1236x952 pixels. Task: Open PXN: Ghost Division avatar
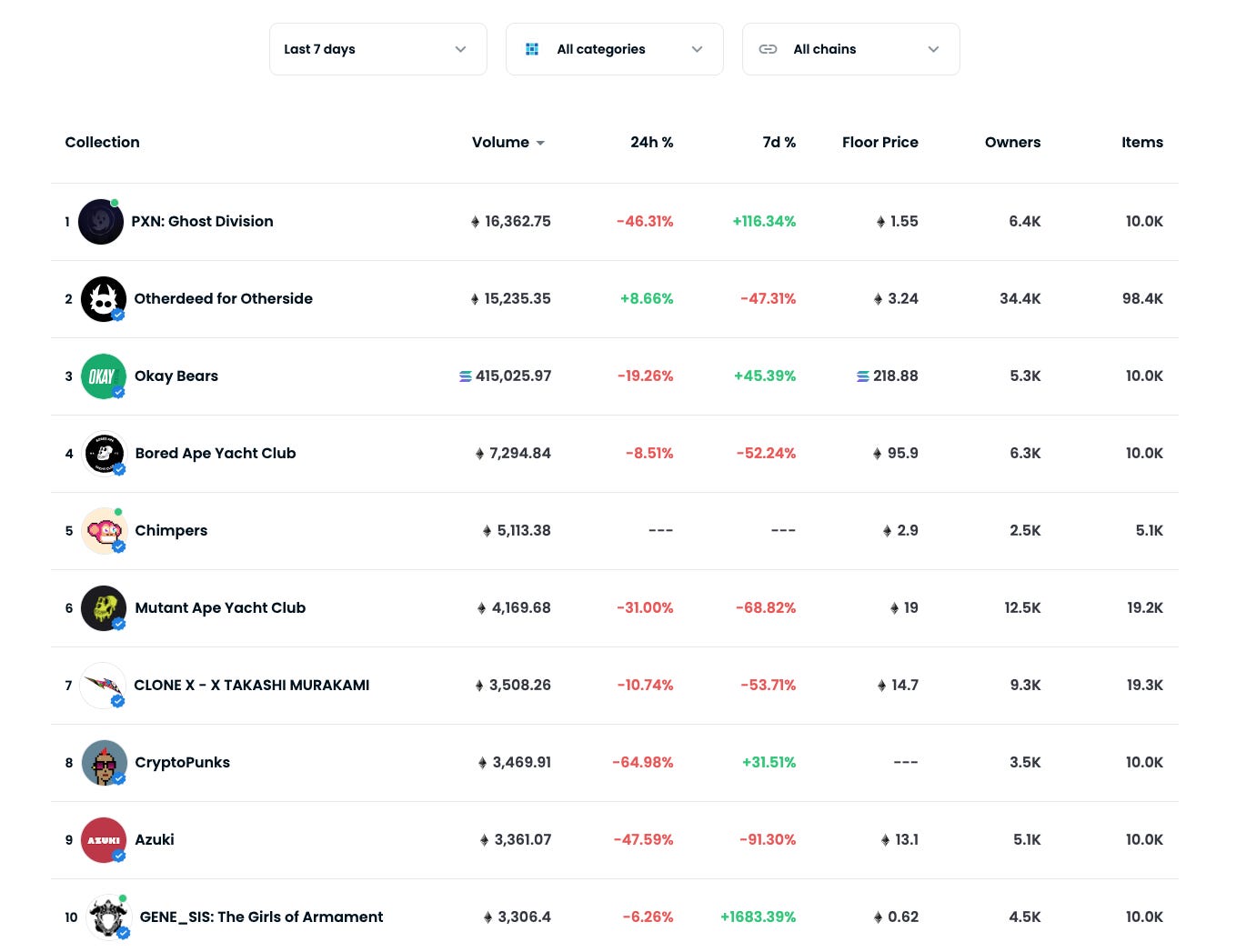click(x=101, y=222)
